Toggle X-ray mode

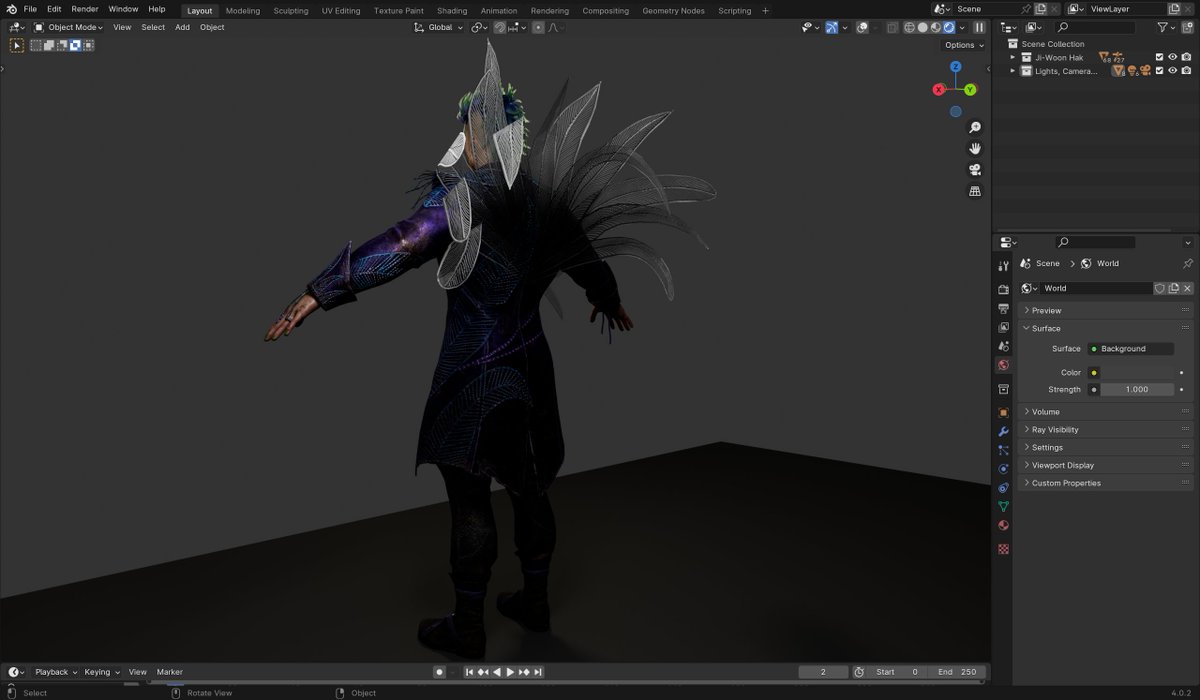892,27
